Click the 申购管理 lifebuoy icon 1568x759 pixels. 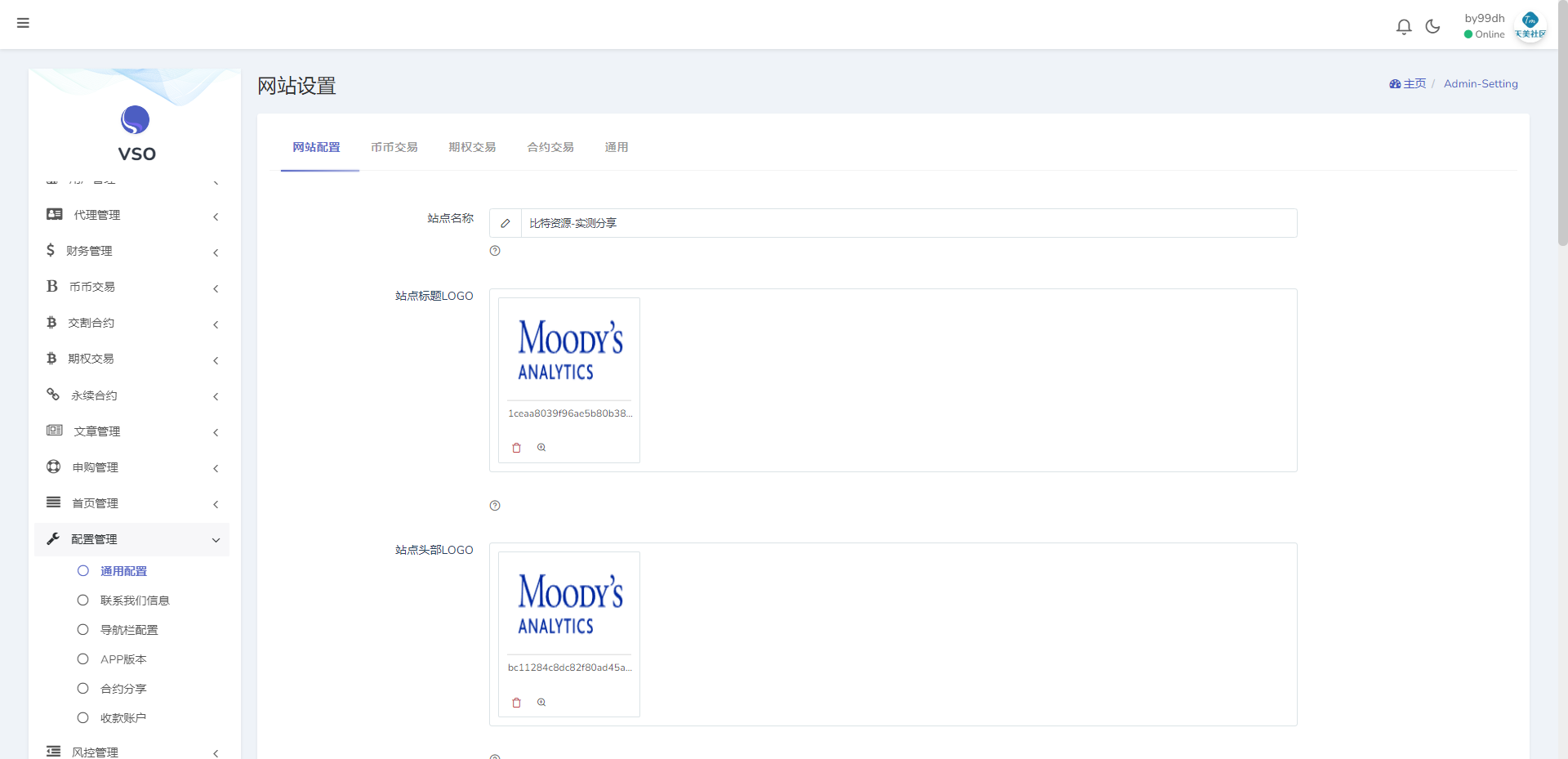click(54, 467)
